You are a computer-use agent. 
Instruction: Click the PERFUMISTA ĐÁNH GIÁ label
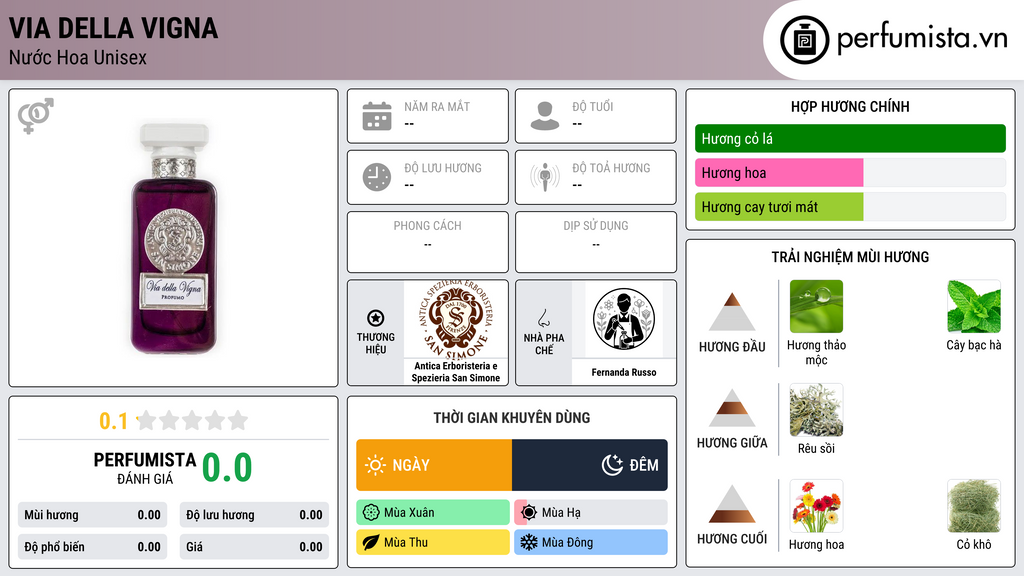coord(145,468)
